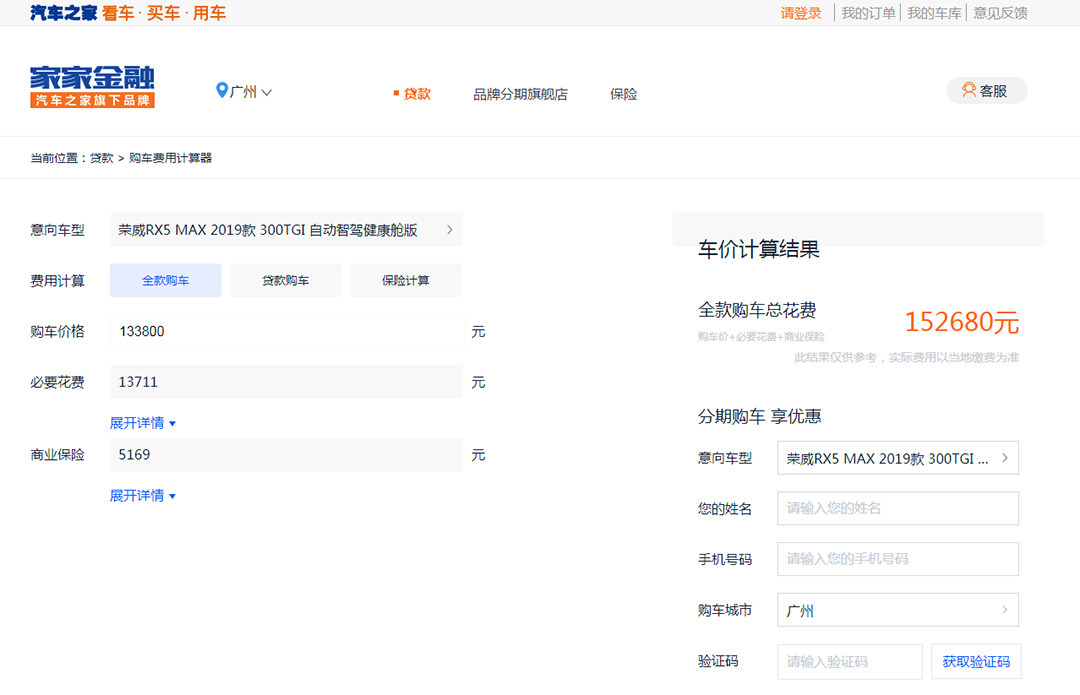This screenshot has width=1080, height=695.
Task: Switch to 贷款购车 calculation option
Action: pyautogui.click(x=285, y=281)
